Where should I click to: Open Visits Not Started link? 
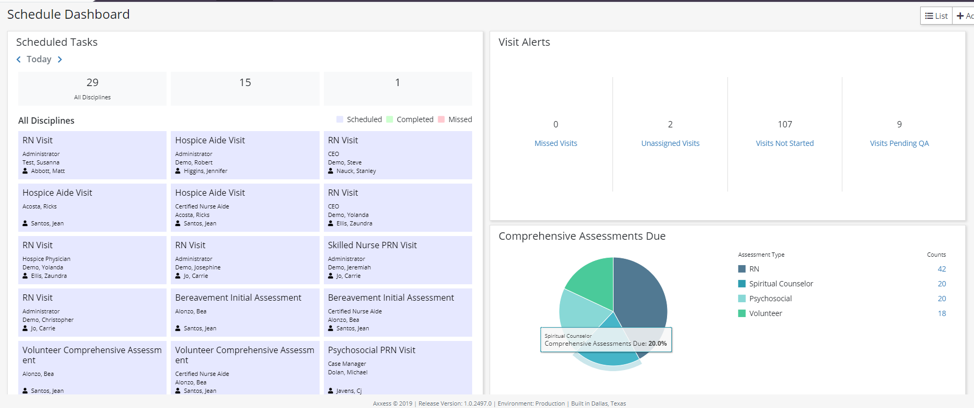[784, 143]
